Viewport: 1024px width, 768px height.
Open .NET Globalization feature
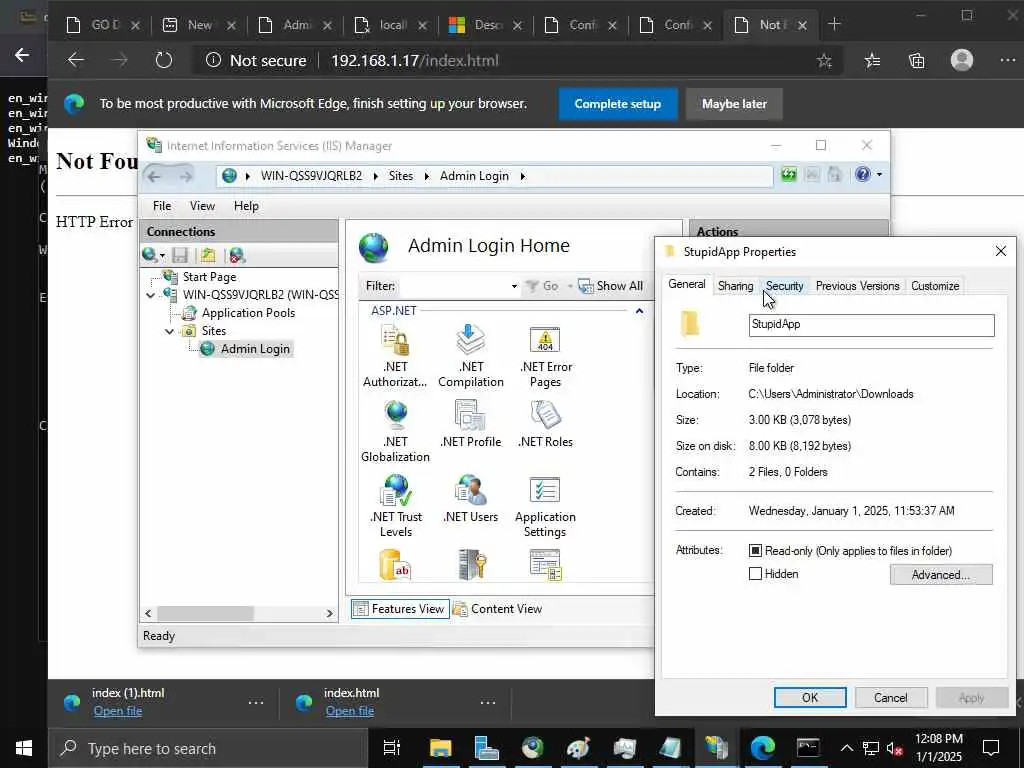coord(395,431)
